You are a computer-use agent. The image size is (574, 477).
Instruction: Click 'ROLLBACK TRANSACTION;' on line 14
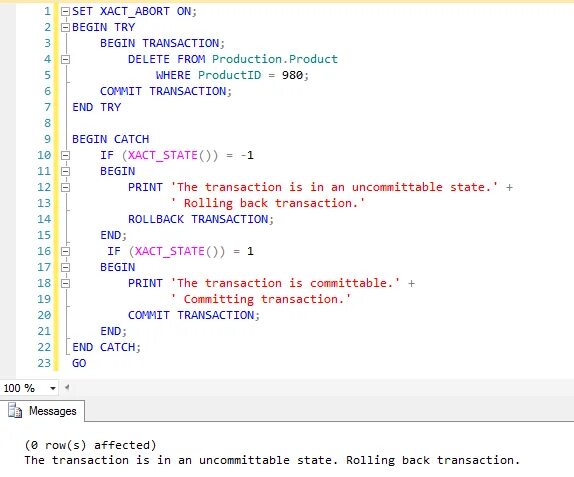coord(201,219)
